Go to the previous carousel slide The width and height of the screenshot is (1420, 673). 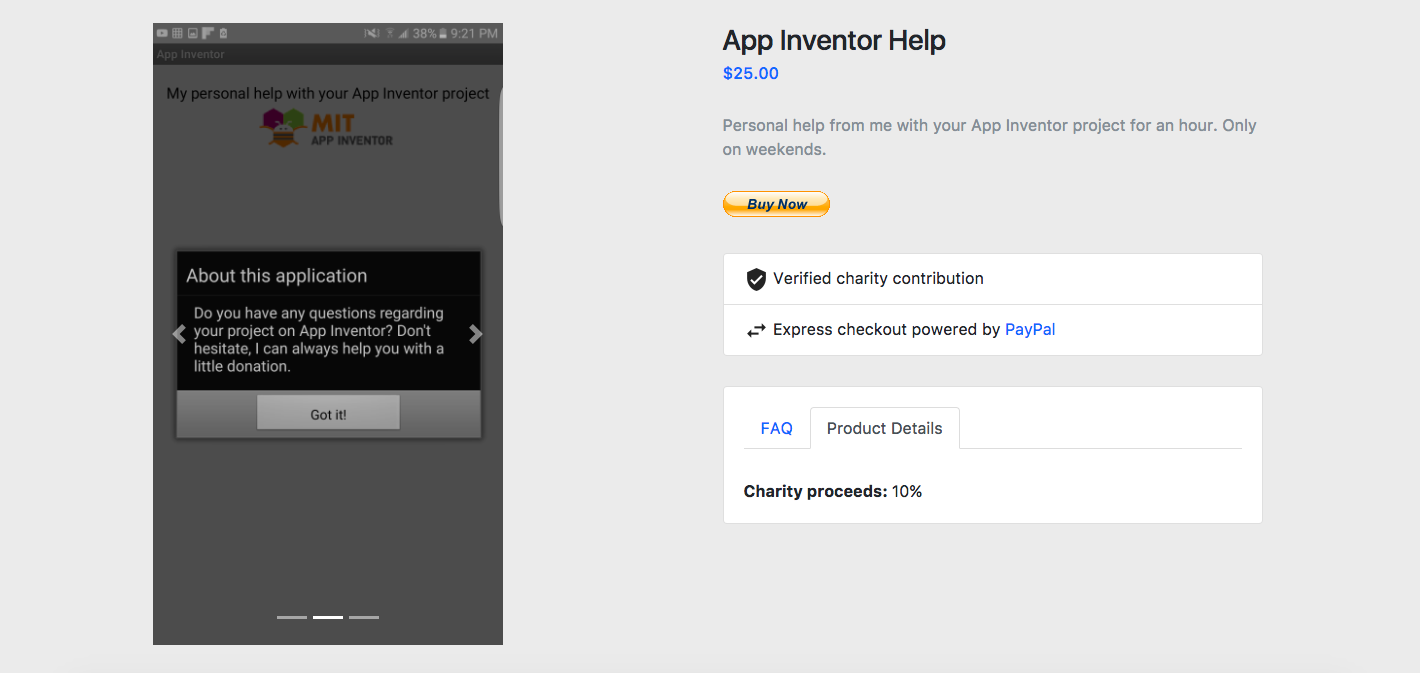(179, 335)
